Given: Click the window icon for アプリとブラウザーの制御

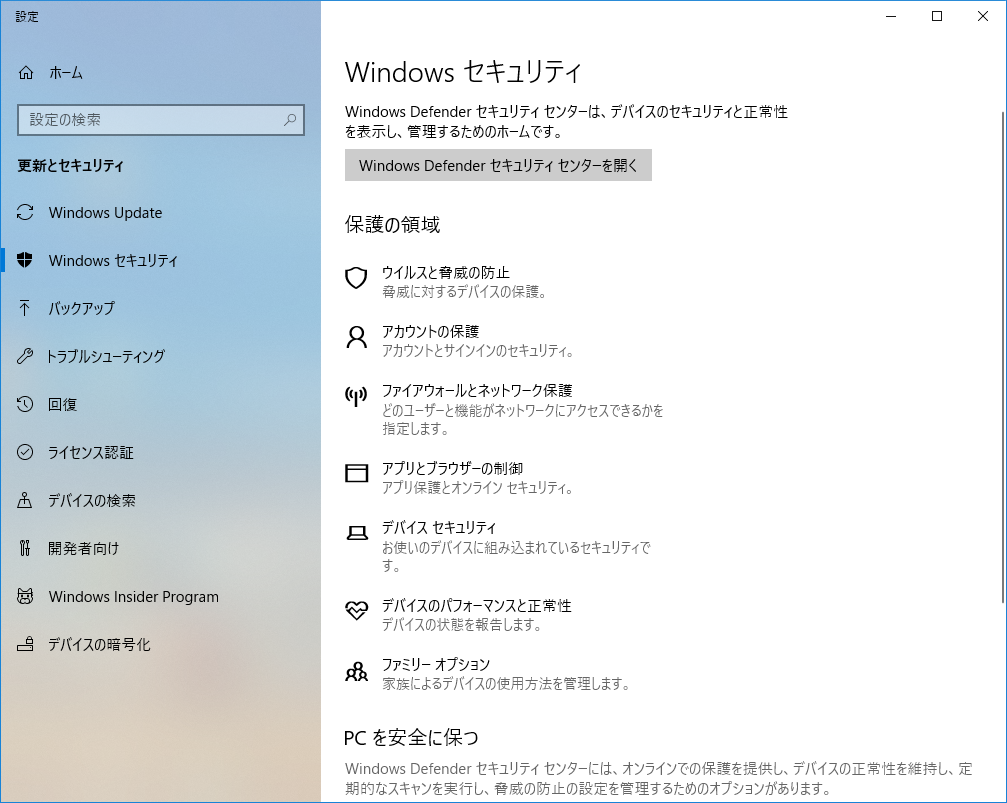Looking at the screenshot, I should click(x=356, y=473).
